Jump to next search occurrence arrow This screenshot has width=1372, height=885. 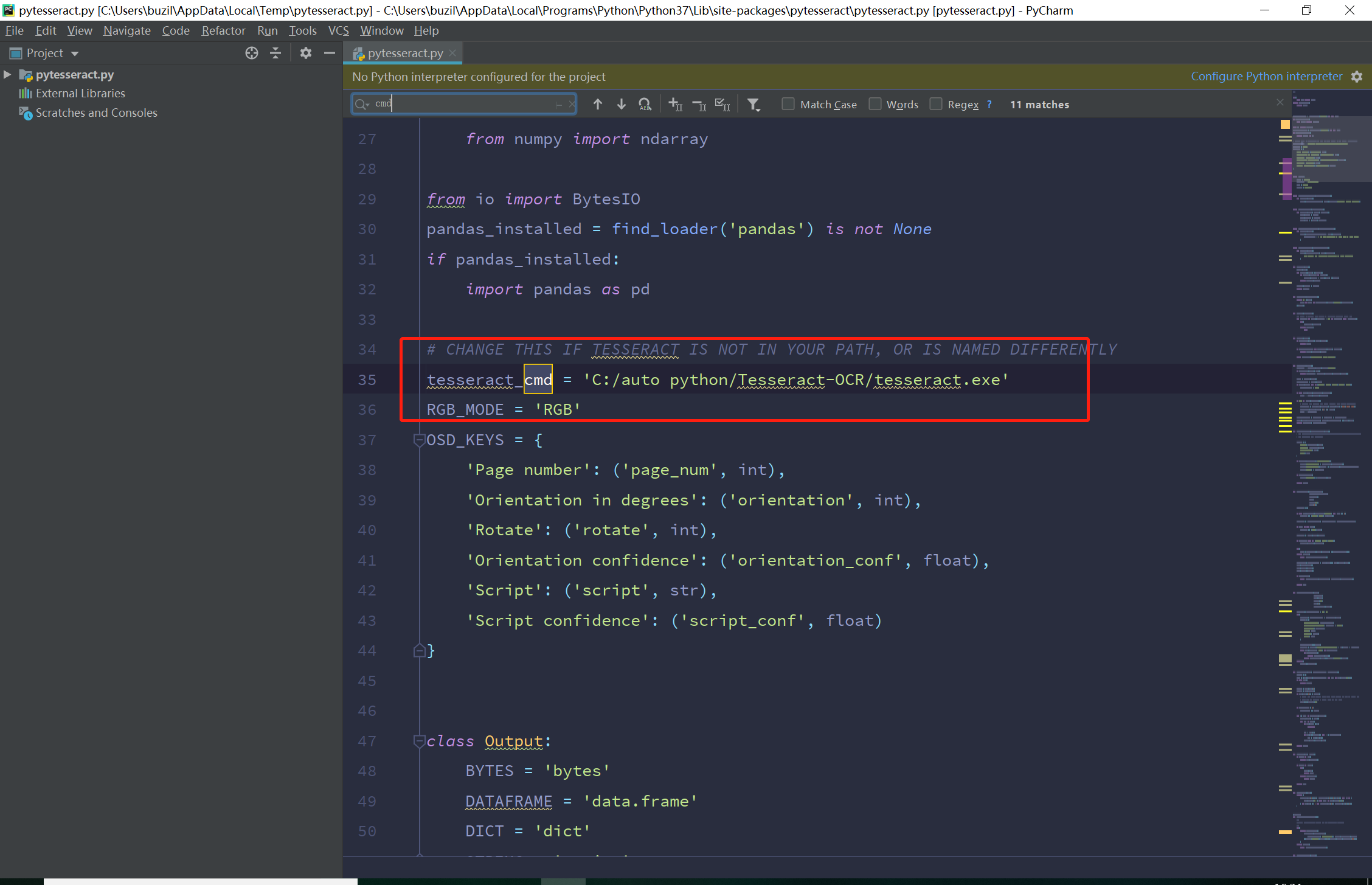(x=621, y=105)
